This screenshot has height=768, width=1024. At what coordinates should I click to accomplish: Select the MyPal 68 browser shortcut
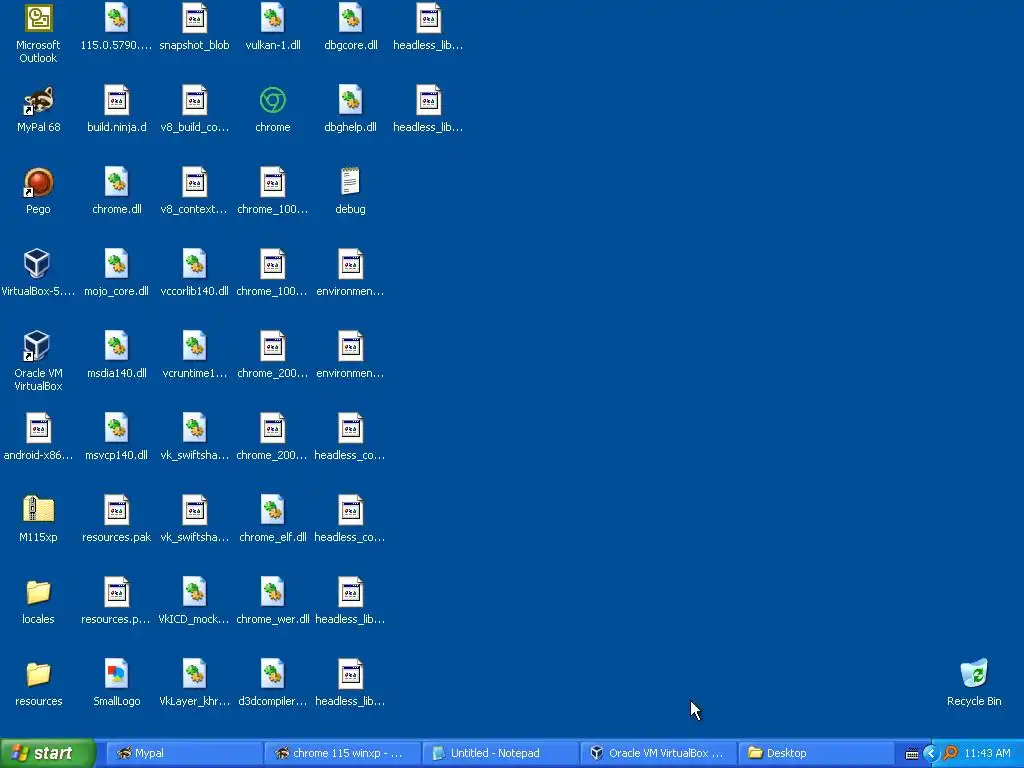38,101
